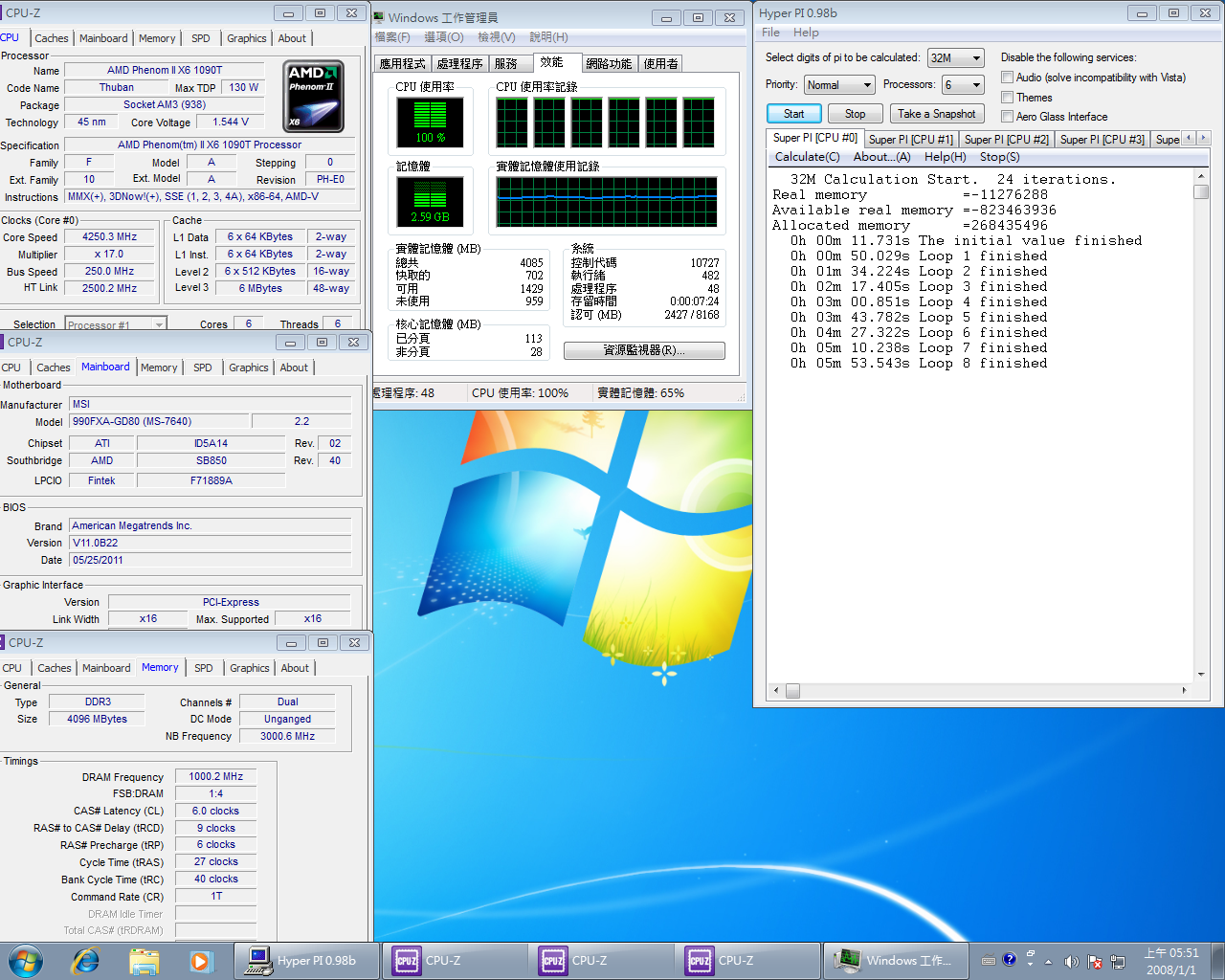Expand the Priority Normal dropdown
This screenshot has height=980, width=1225.
(839, 85)
